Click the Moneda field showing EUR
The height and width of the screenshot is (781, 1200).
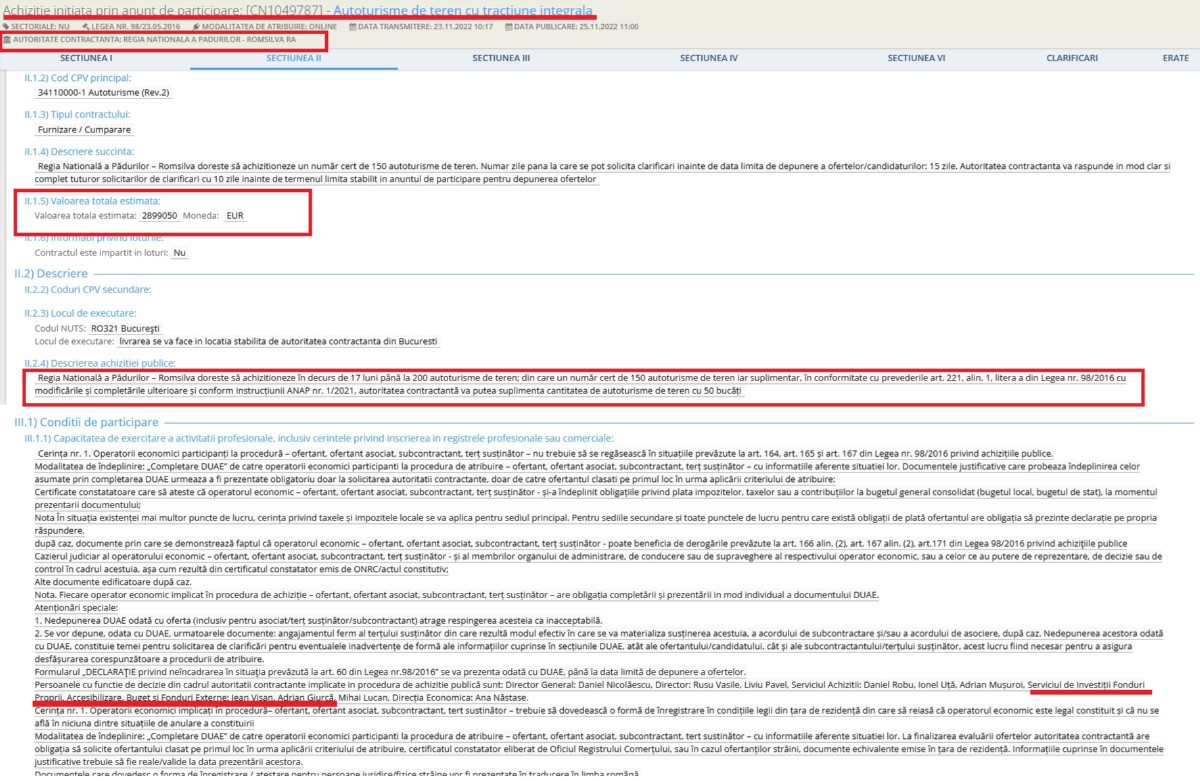pyautogui.click(x=234, y=215)
